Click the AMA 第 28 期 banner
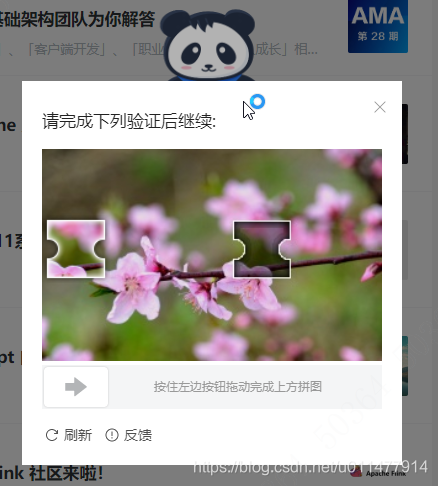This screenshot has height=486, width=438. tap(378, 26)
